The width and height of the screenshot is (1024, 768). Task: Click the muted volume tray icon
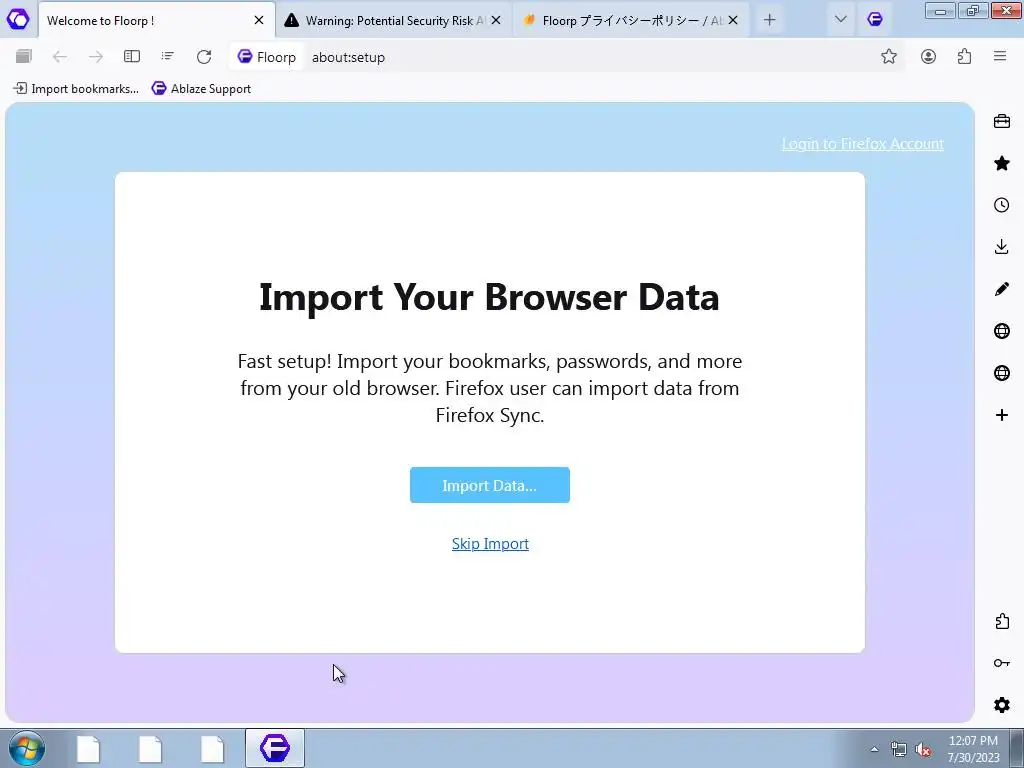[x=923, y=750]
